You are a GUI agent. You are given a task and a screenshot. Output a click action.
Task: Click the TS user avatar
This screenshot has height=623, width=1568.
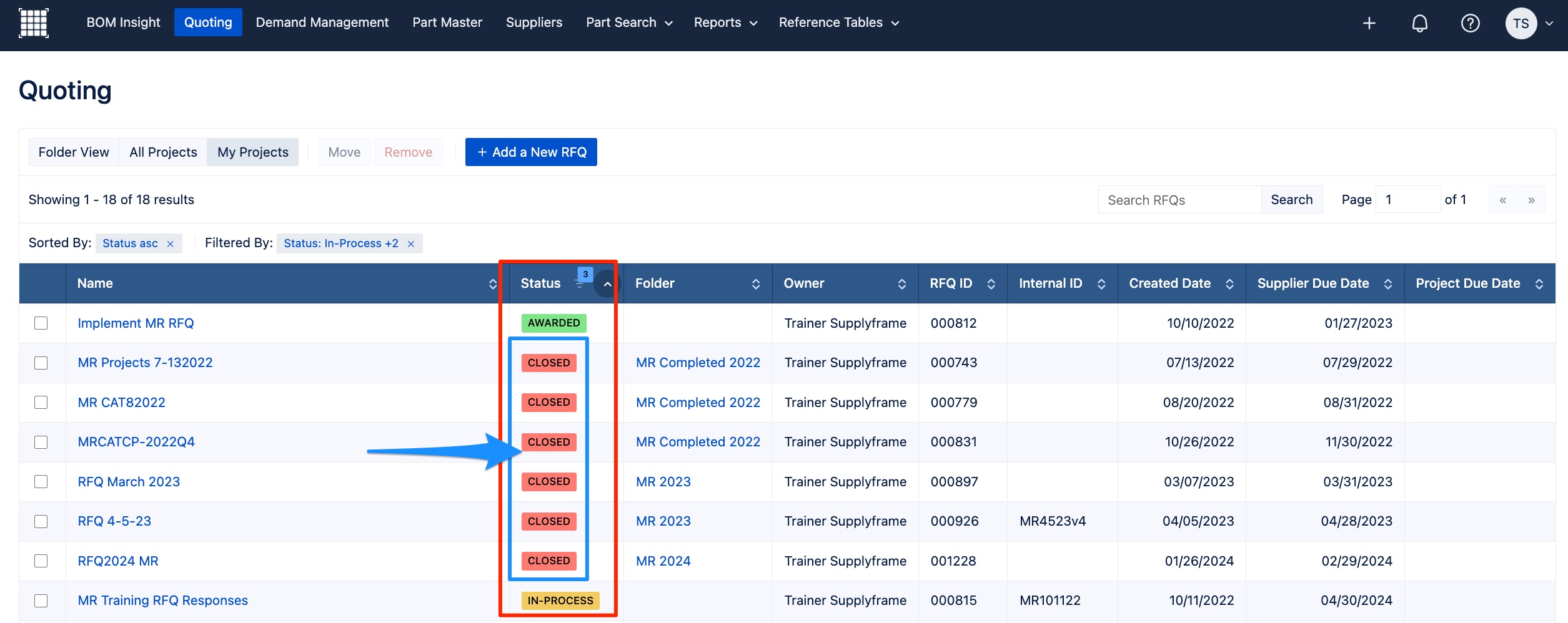tap(1521, 23)
